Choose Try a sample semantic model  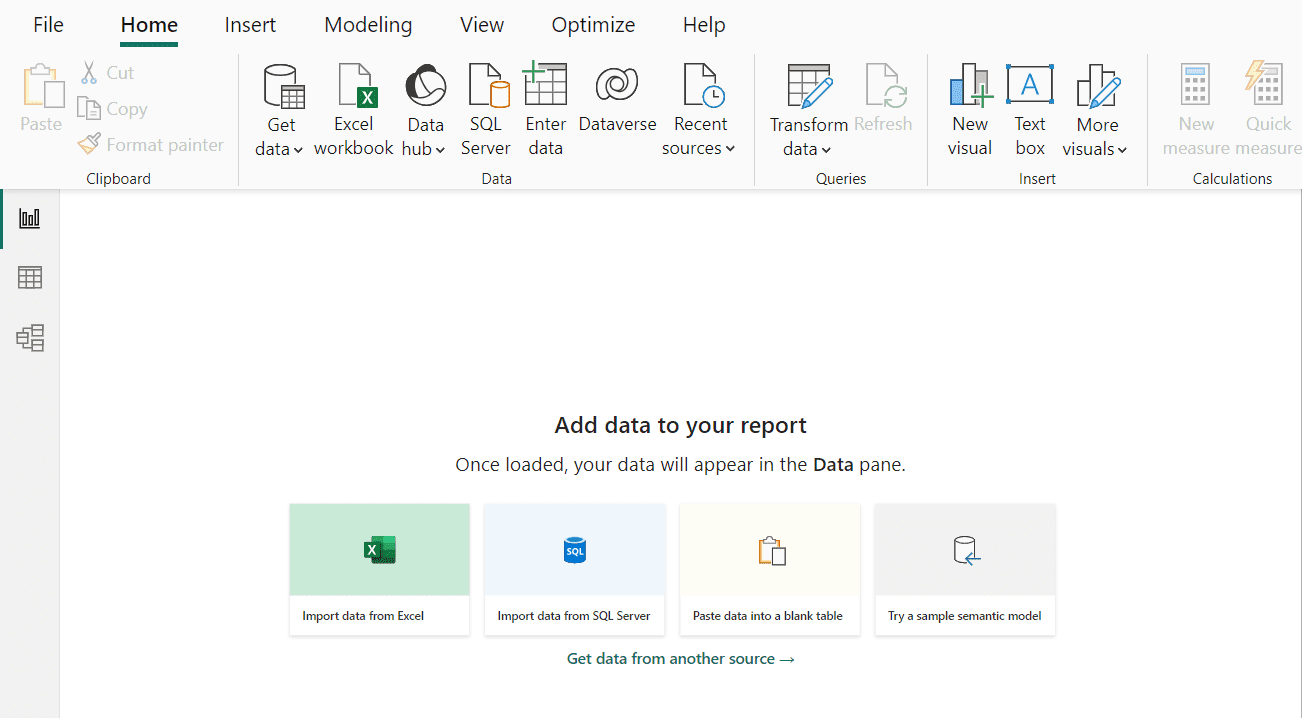pyautogui.click(x=965, y=569)
